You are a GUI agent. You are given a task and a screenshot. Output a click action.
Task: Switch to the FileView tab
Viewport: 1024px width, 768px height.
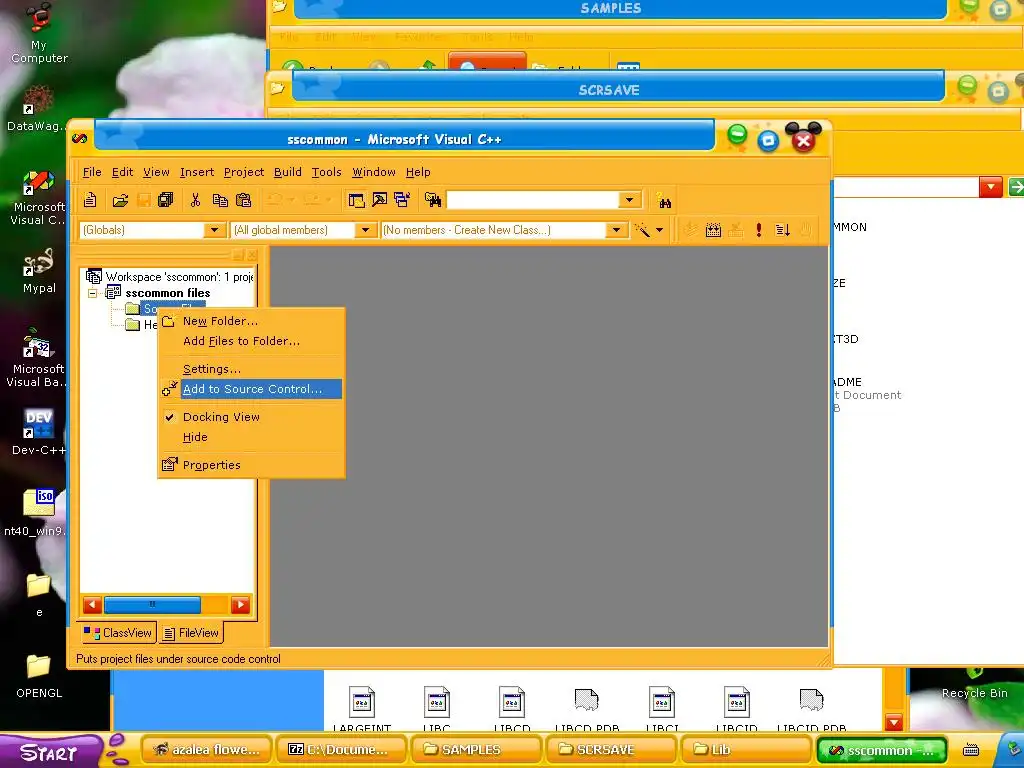click(191, 633)
